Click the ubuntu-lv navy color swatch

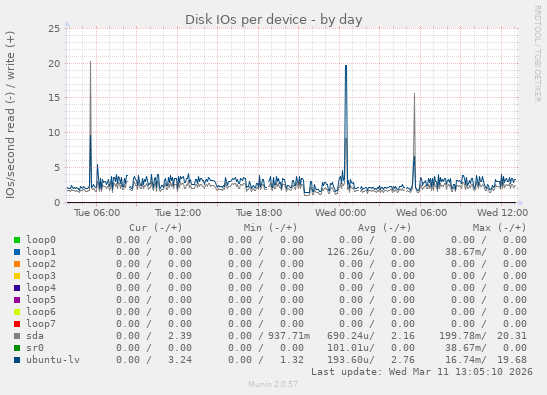17,360
